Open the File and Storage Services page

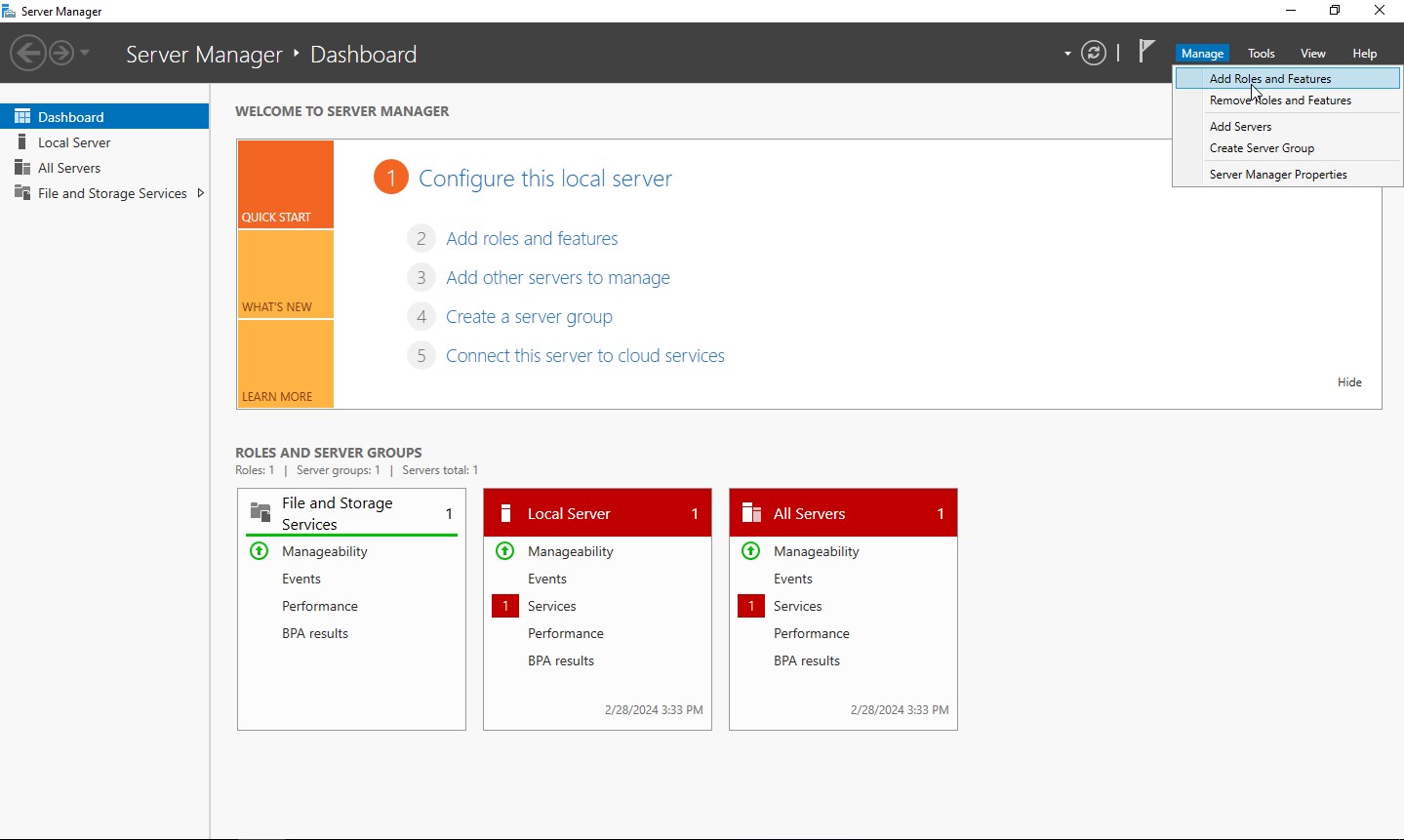[109, 193]
